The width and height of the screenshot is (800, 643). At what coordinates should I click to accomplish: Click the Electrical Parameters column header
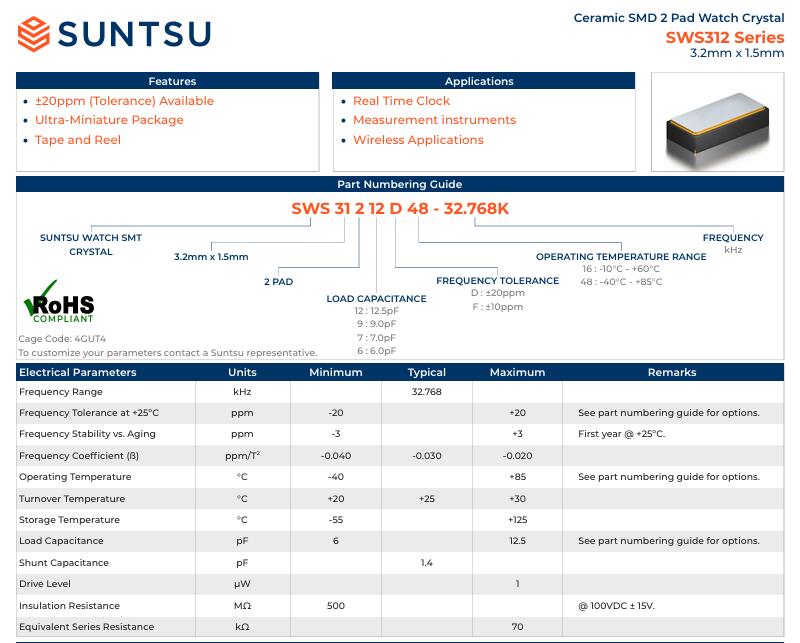click(x=78, y=372)
